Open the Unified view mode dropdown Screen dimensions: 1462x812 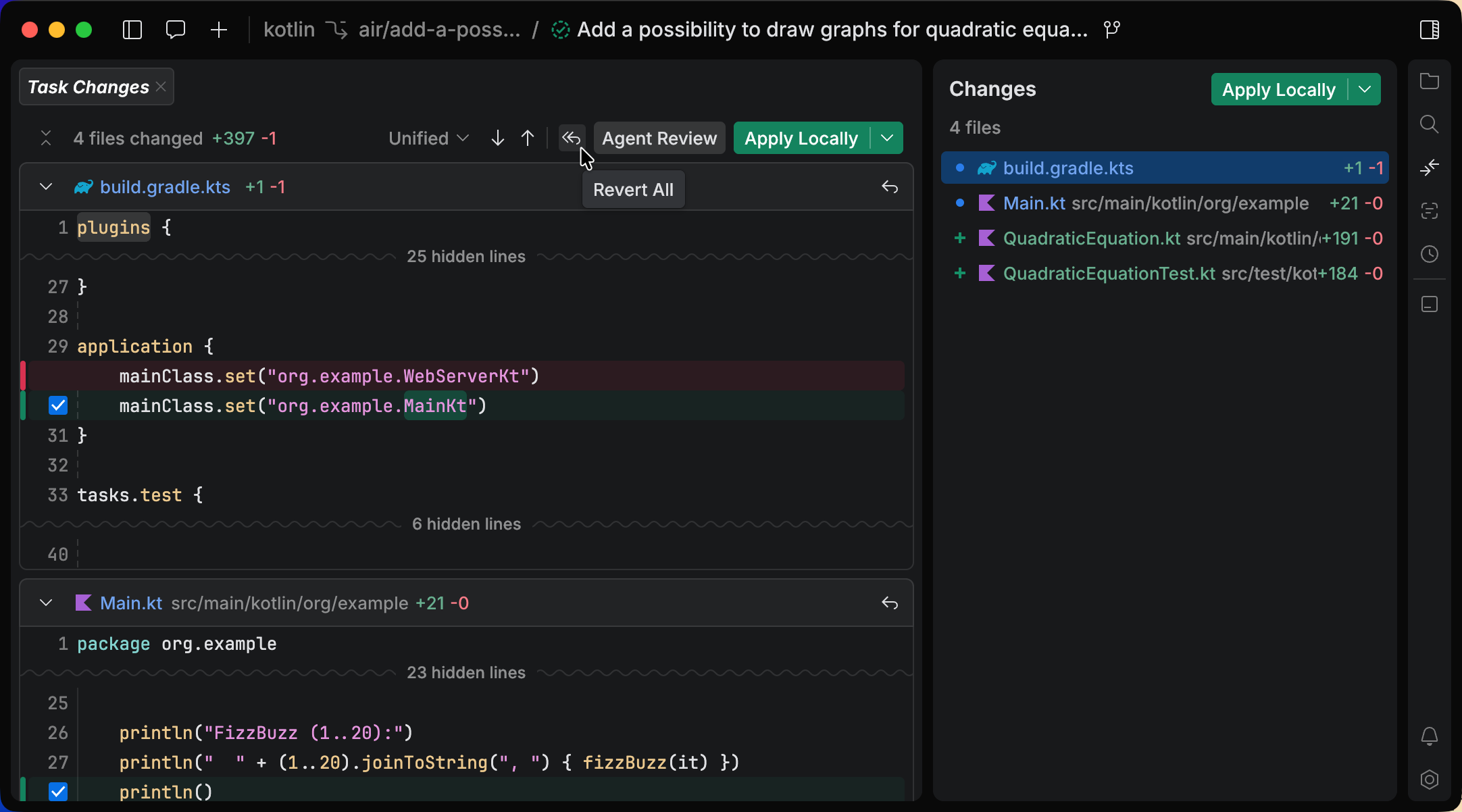coord(428,138)
